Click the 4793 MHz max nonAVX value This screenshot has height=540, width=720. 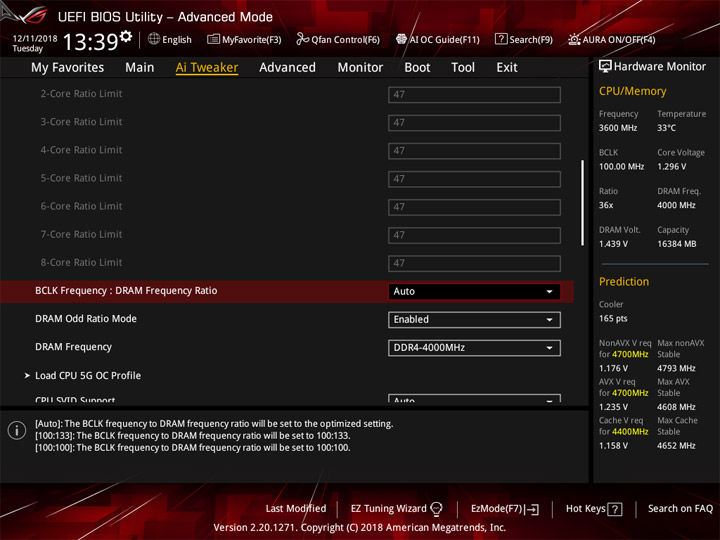(x=676, y=368)
